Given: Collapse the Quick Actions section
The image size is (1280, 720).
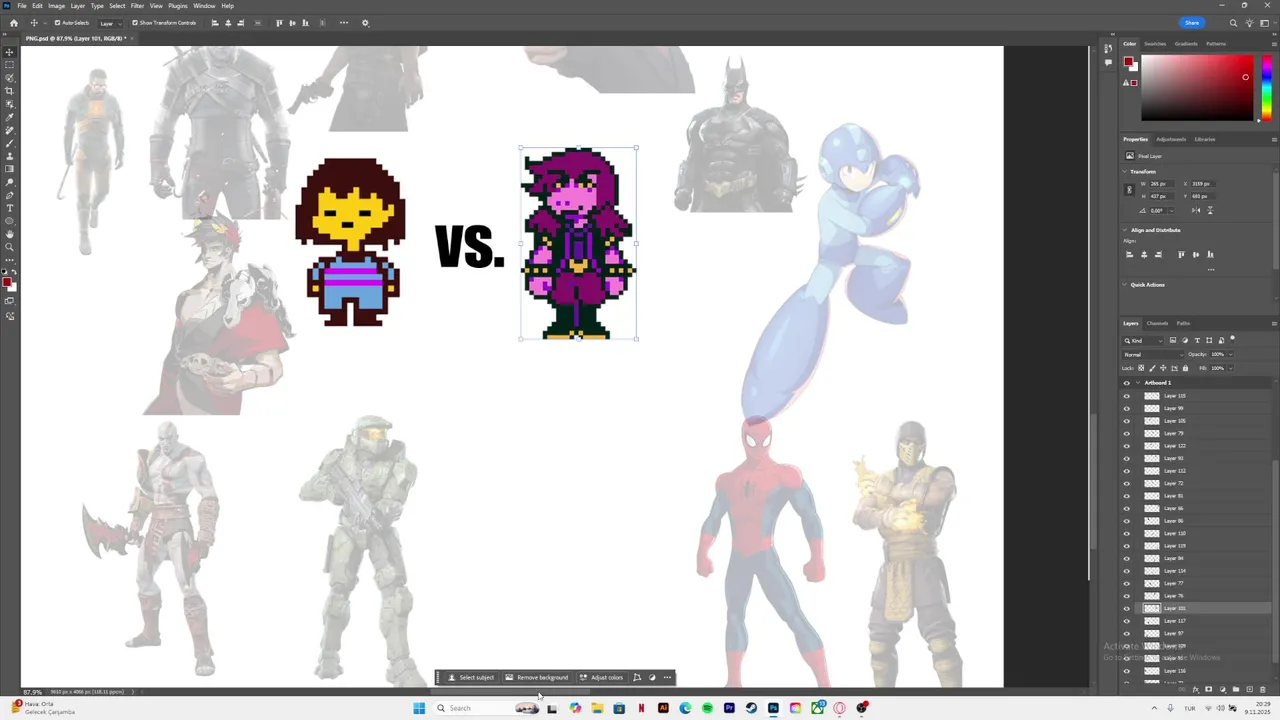Looking at the screenshot, I should coord(1125,285).
